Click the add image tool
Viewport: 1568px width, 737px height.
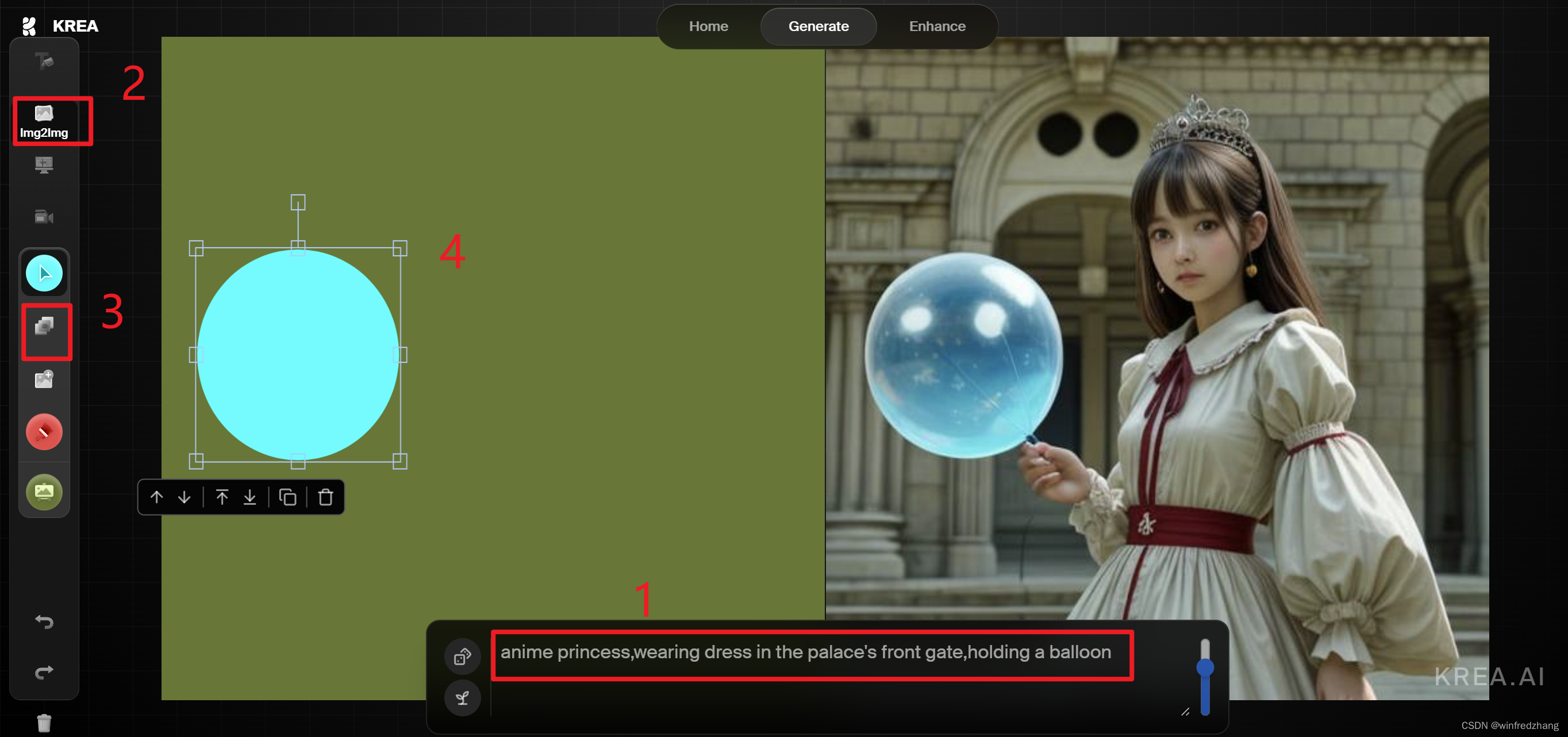pos(44,380)
